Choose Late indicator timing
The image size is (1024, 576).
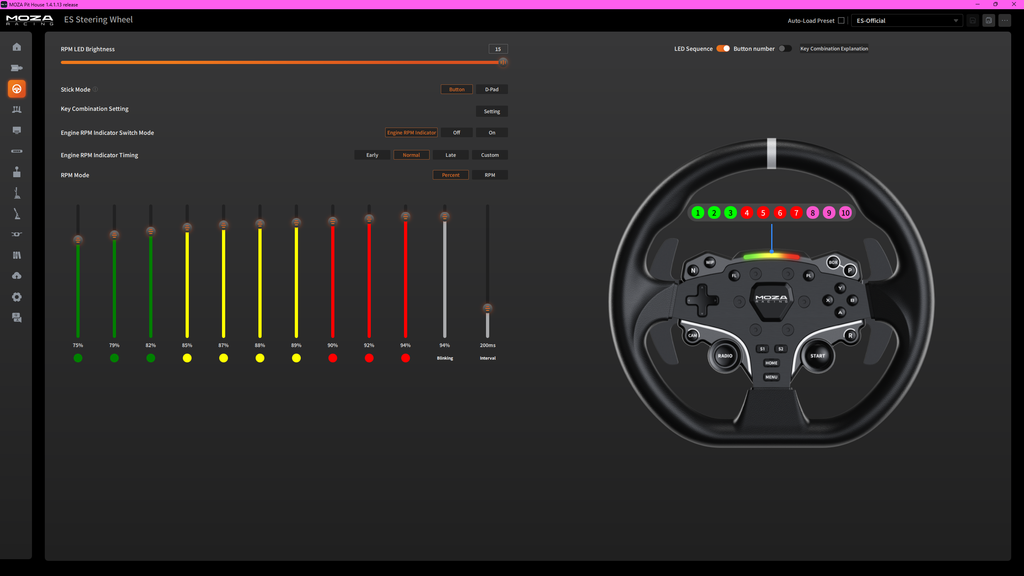tap(451, 155)
